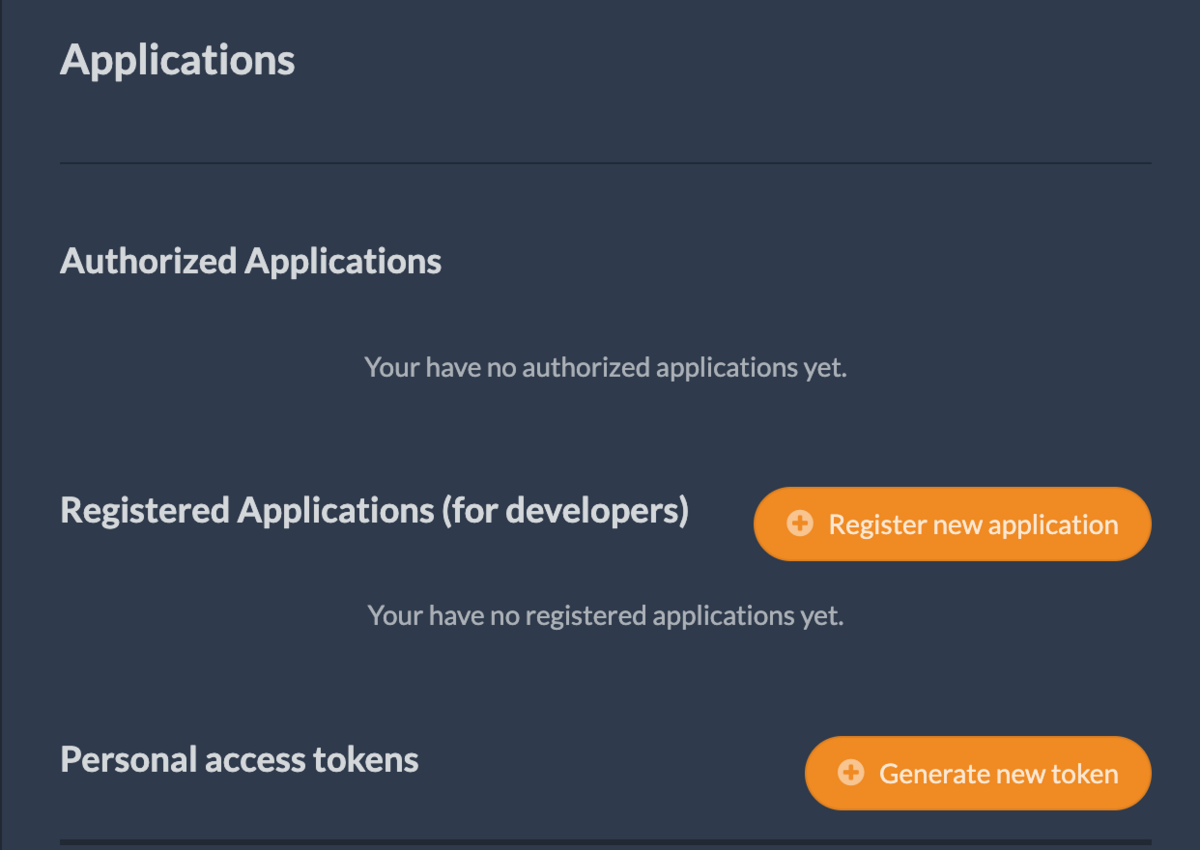Click the plus icon on Register new application
The height and width of the screenshot is (850, 1200).
pos(800,524)
